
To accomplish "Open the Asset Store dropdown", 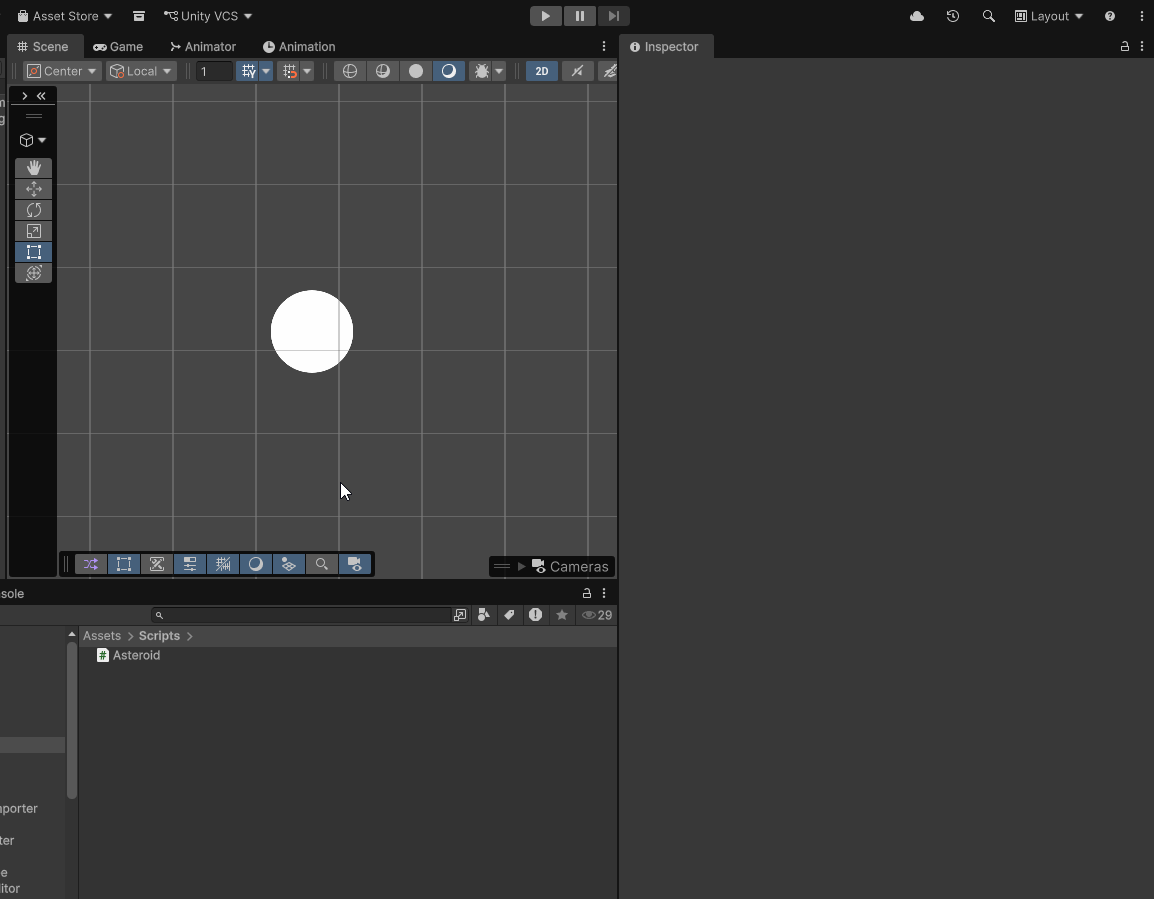I will coord(65,16).
